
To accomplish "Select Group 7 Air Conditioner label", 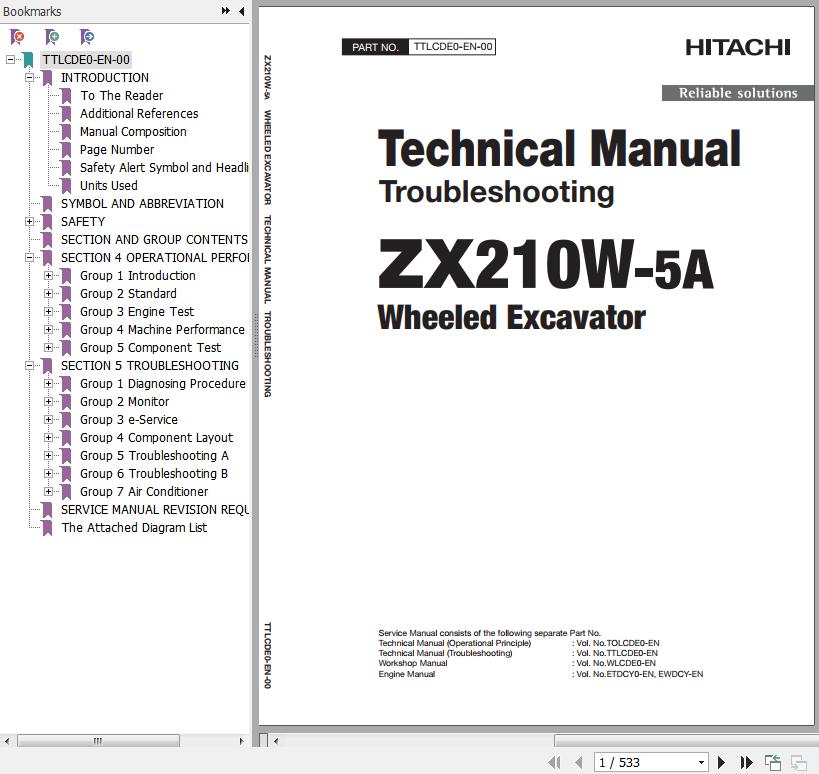I will tap(144, 491).
